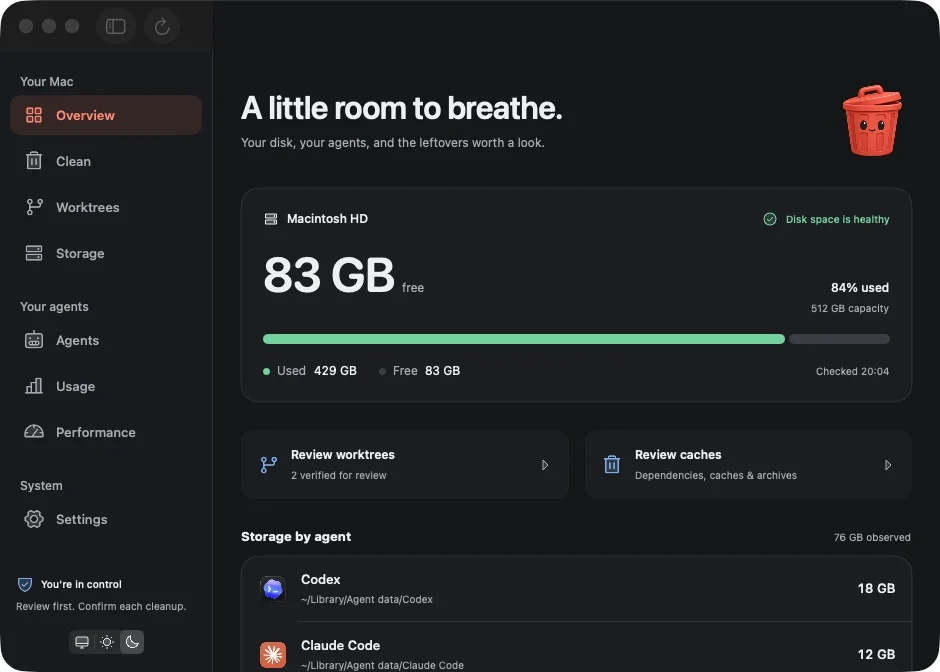Click the Agents robot icon

34,340
